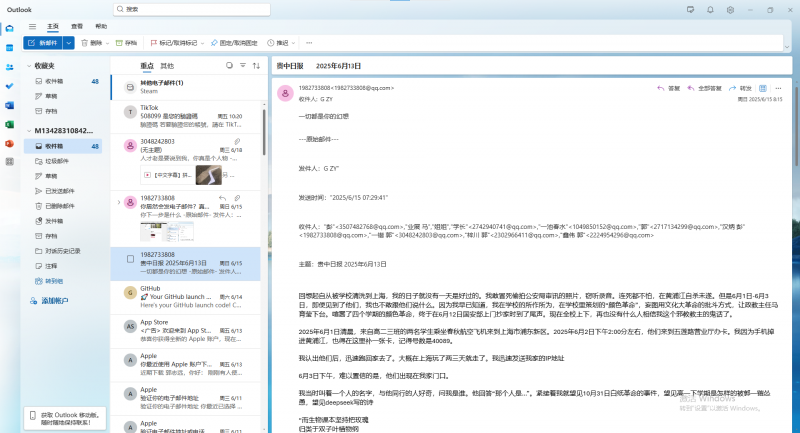Click the sender avatar in the reading pane
800x433 pixels.
coord(285,93)
